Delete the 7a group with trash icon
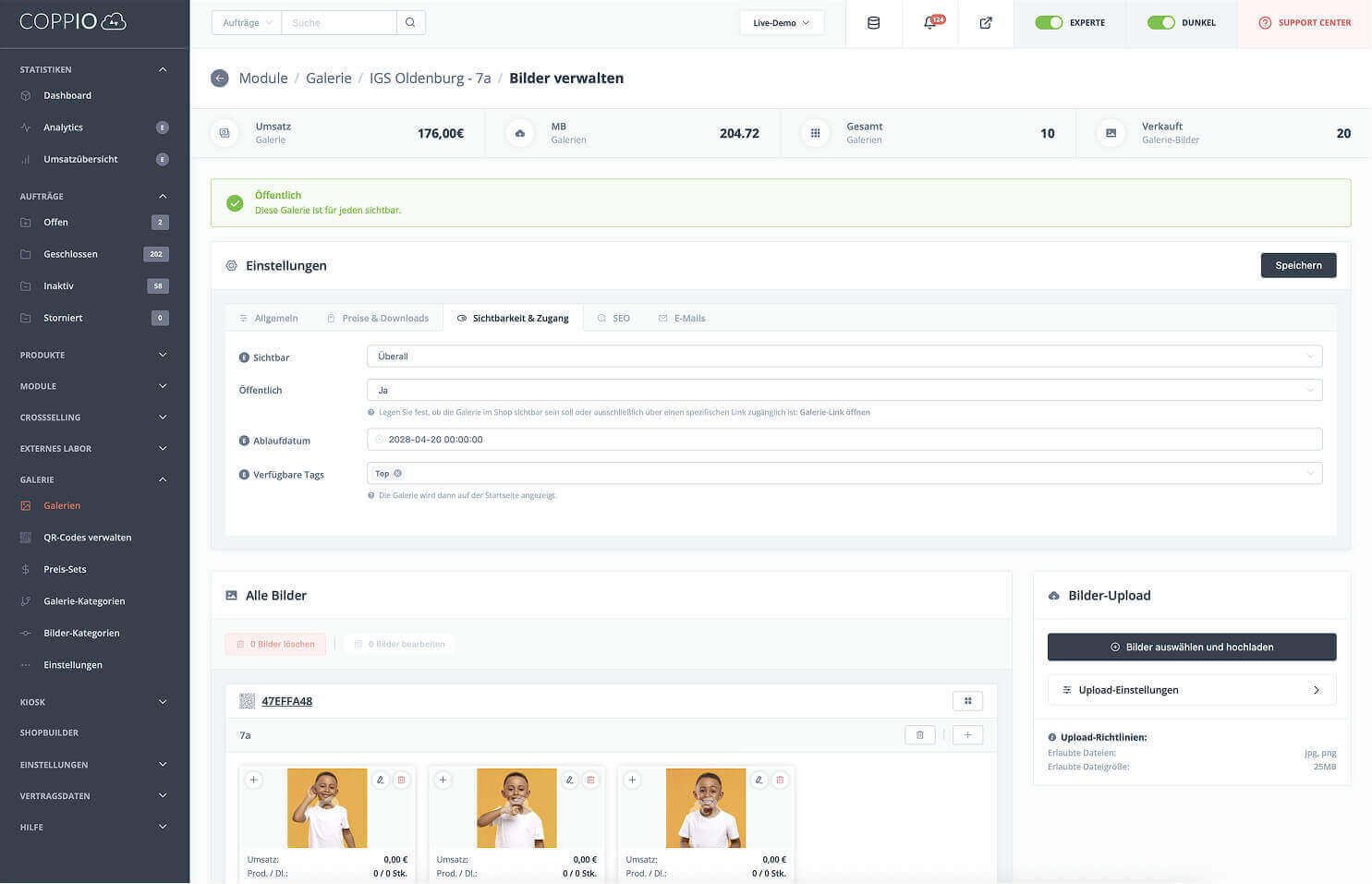Image resolution: width=1372 pixels, height=884 pixels. pyautogui.click(x=919, y=735)
